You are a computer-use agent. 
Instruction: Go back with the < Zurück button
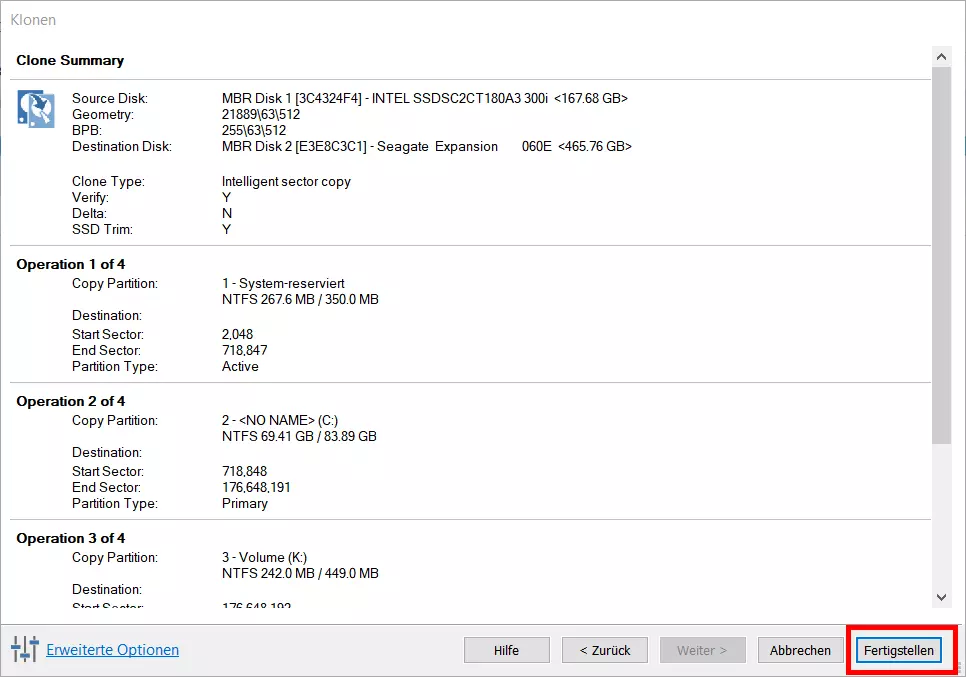(605, 650)
